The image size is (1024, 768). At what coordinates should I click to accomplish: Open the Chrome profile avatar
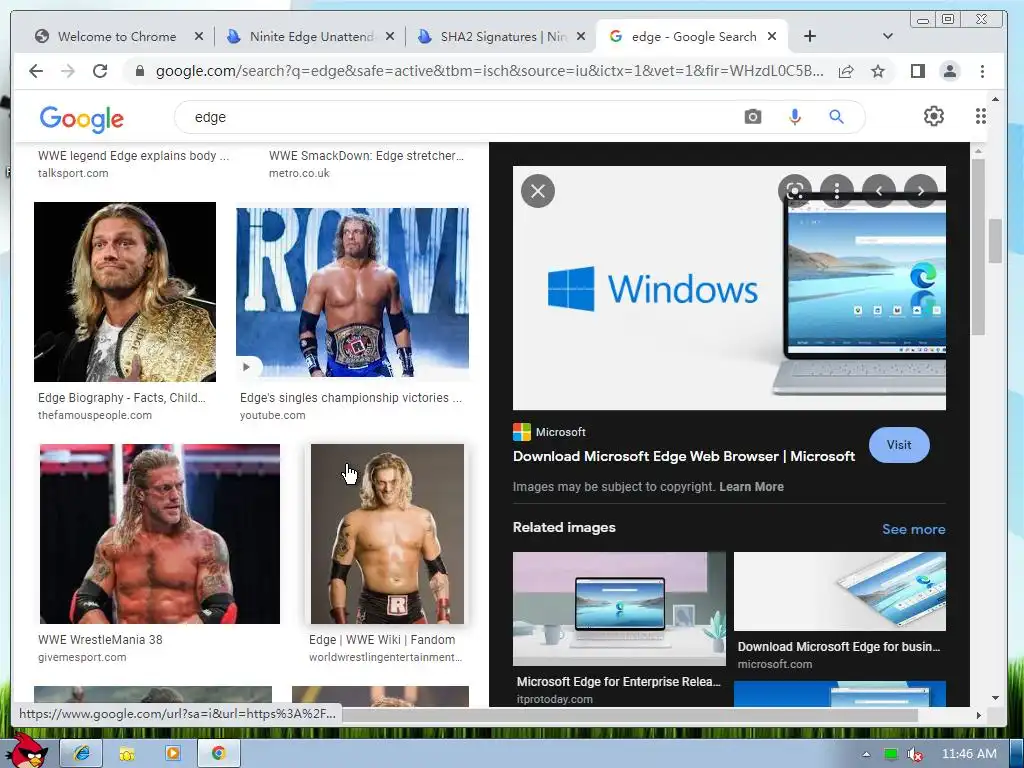coord(950,71)
